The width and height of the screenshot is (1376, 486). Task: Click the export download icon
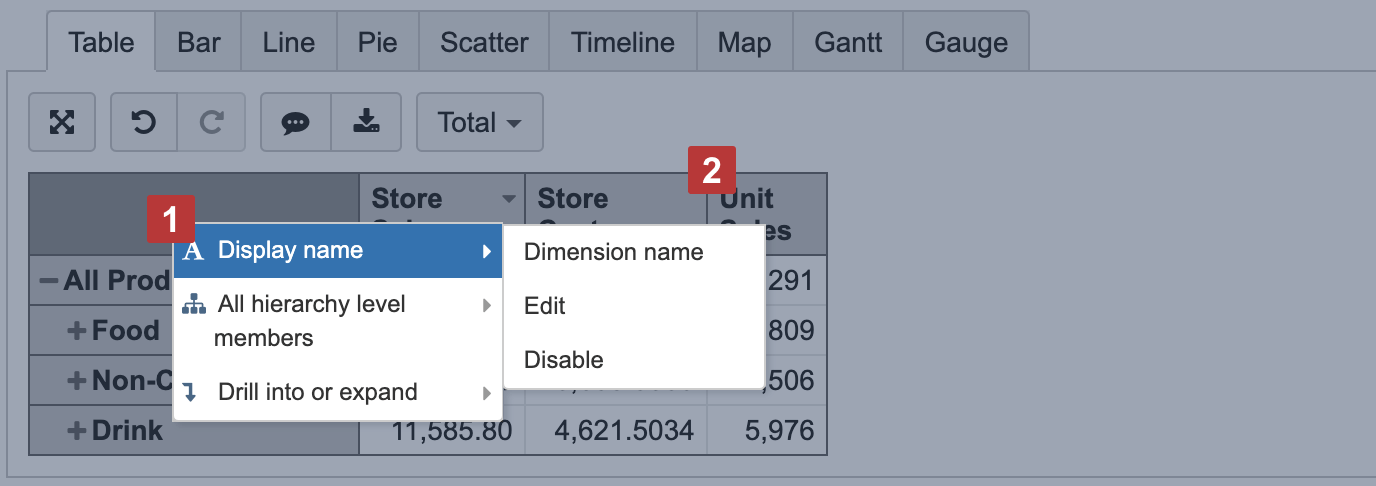(366, 122)
